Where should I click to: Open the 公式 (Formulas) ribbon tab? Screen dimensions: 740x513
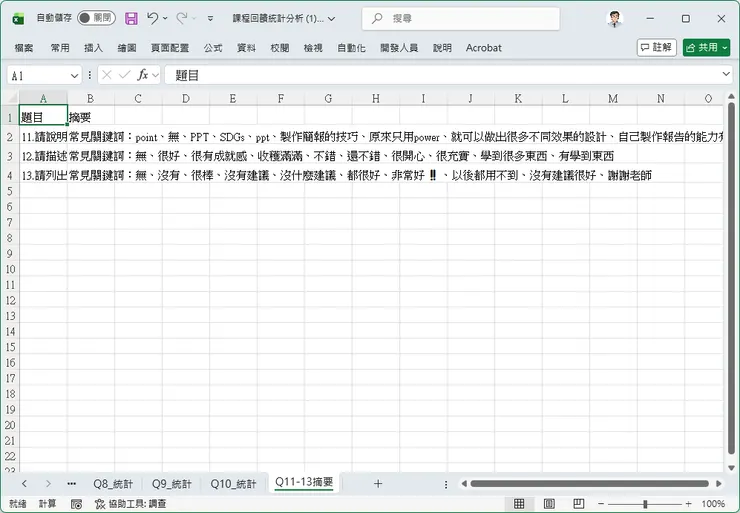(x=213, y=48)
